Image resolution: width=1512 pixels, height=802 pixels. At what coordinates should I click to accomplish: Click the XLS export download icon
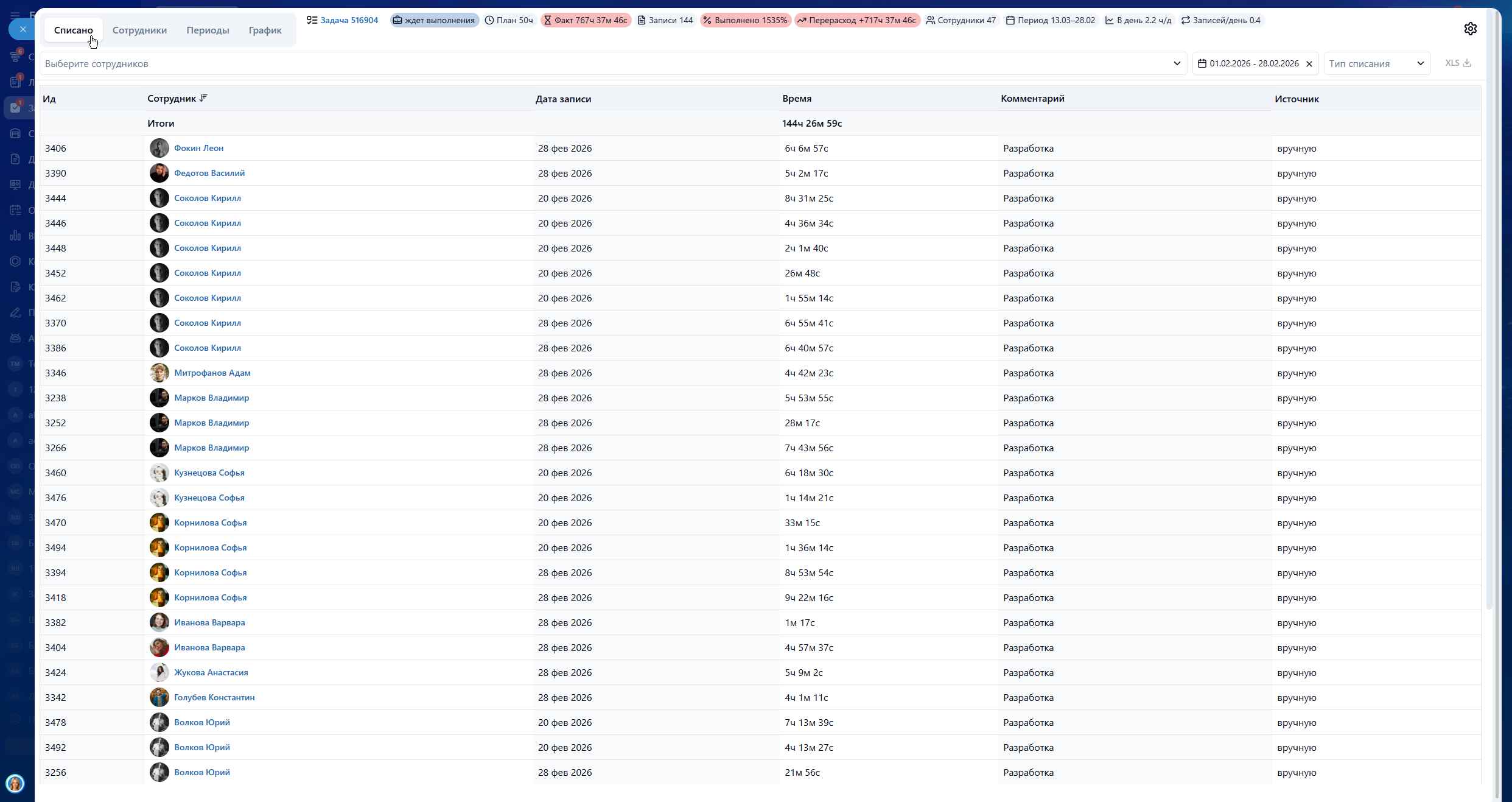point(1467,63)
